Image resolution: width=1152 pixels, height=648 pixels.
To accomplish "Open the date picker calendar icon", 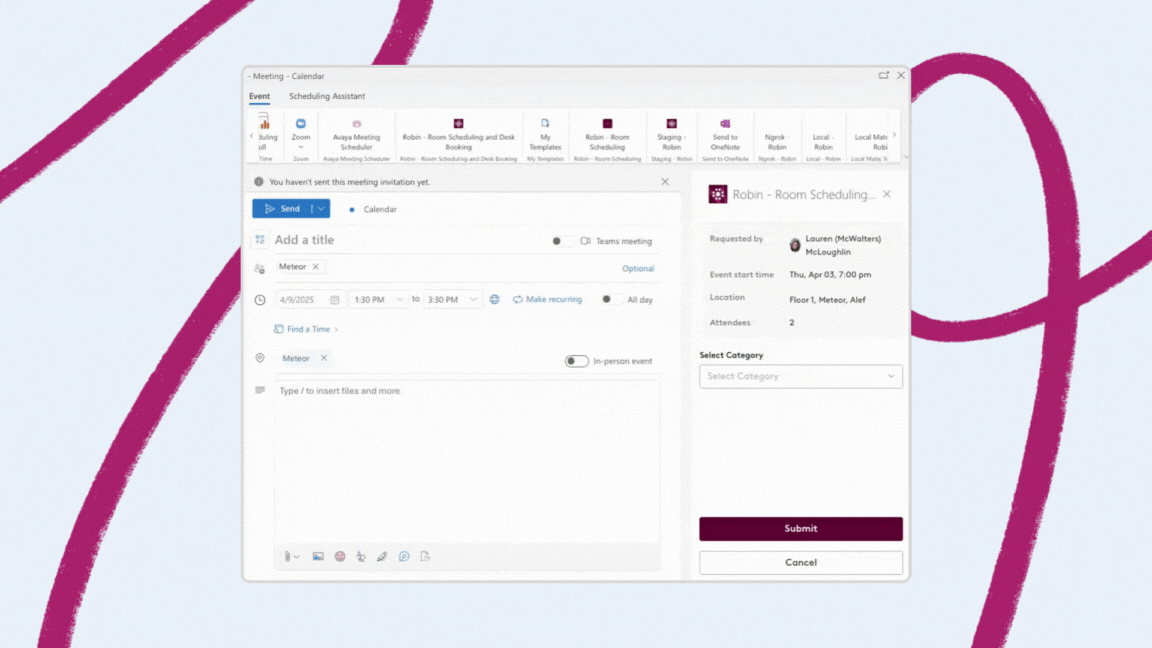I will (x=334, y=300).
